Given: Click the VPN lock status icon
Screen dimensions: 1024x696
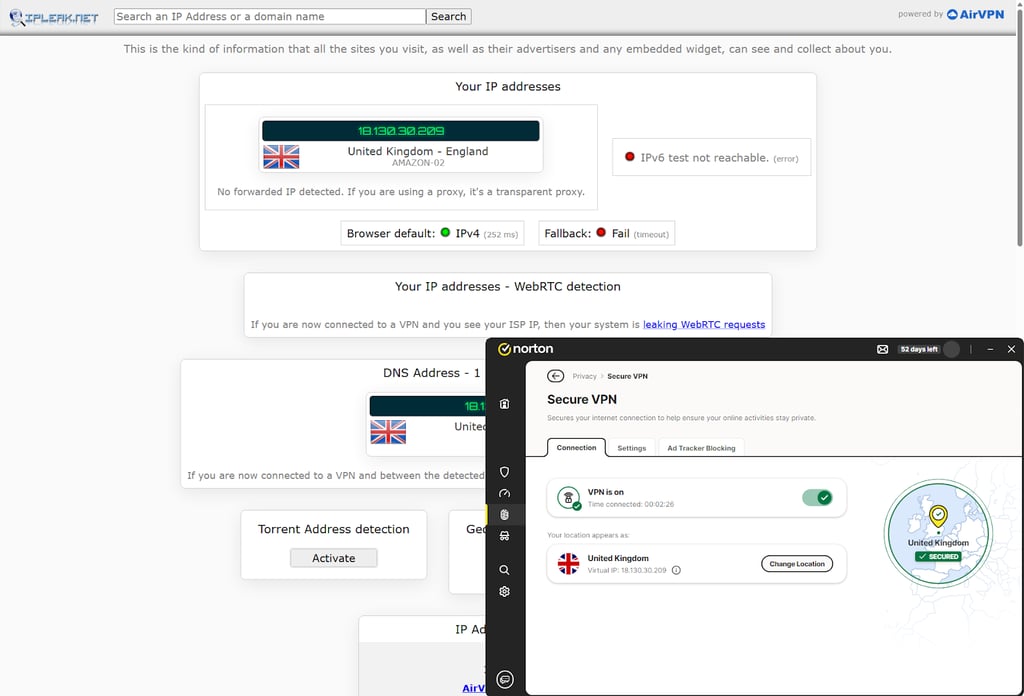Looking at the screenshot, I should (569, 498).
